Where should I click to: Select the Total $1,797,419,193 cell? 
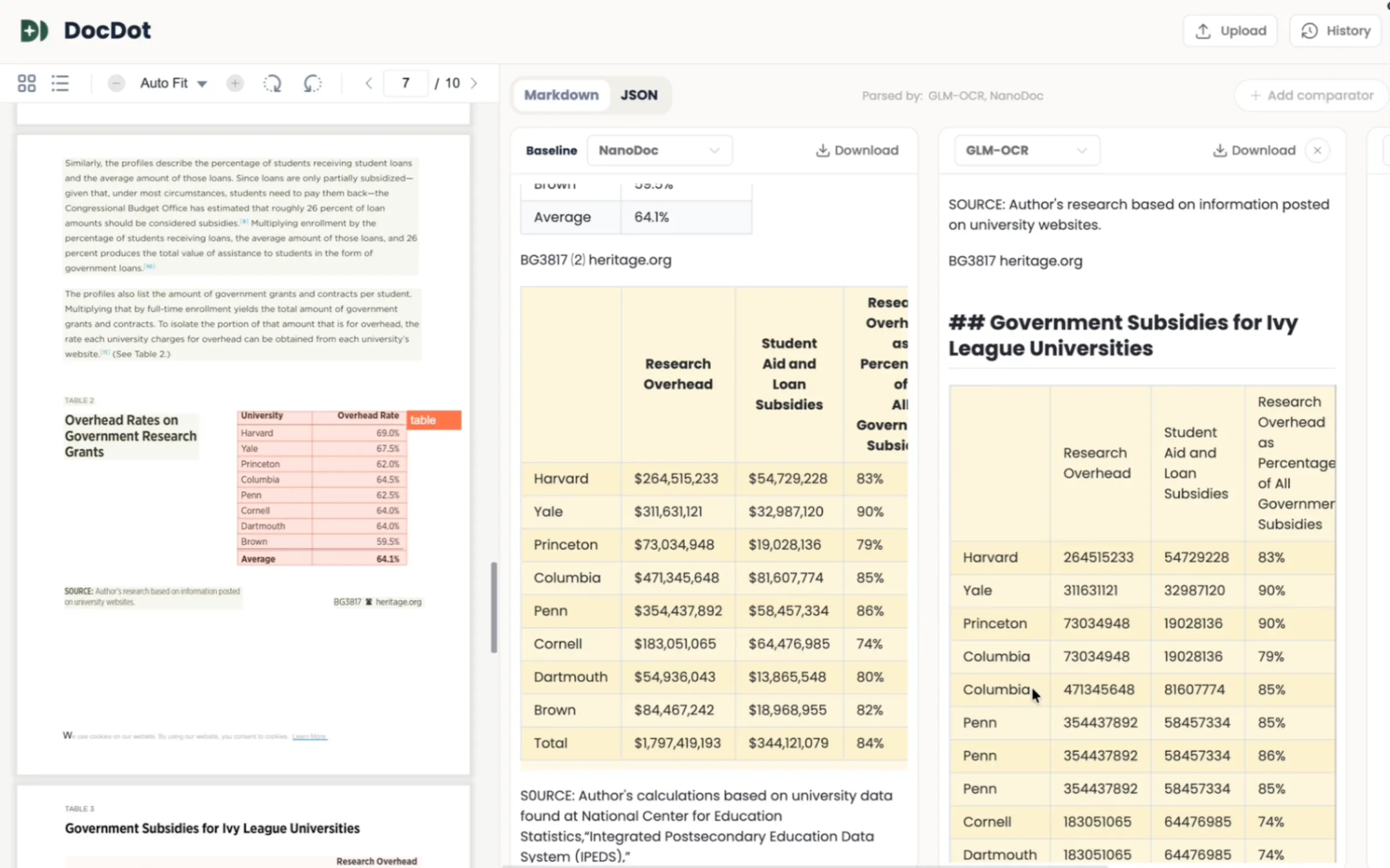coord(678,743)
